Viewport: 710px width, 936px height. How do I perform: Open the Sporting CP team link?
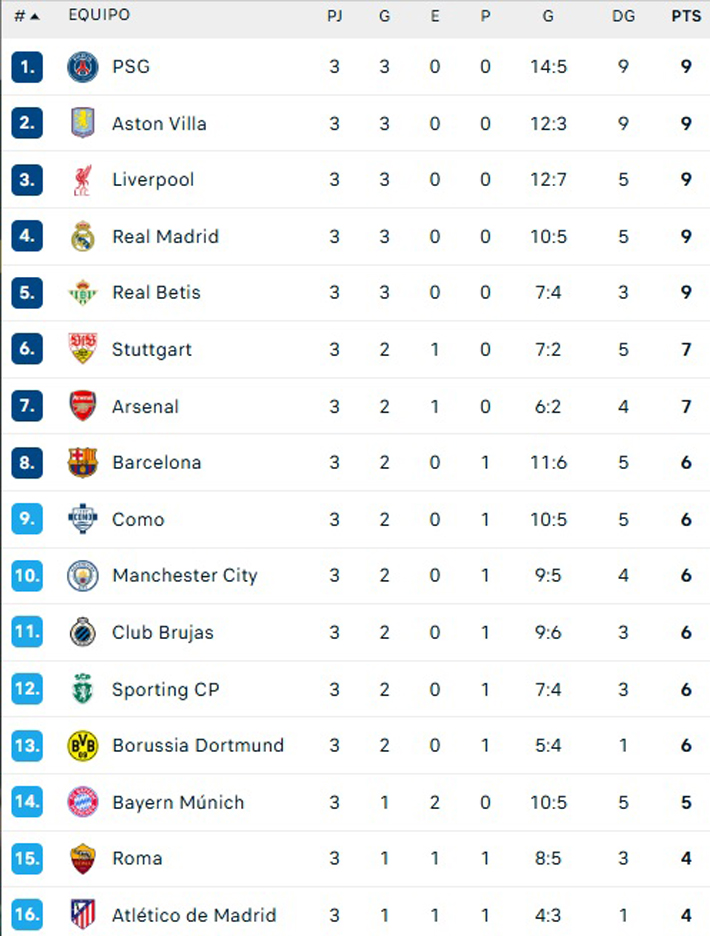click(165, 689)
